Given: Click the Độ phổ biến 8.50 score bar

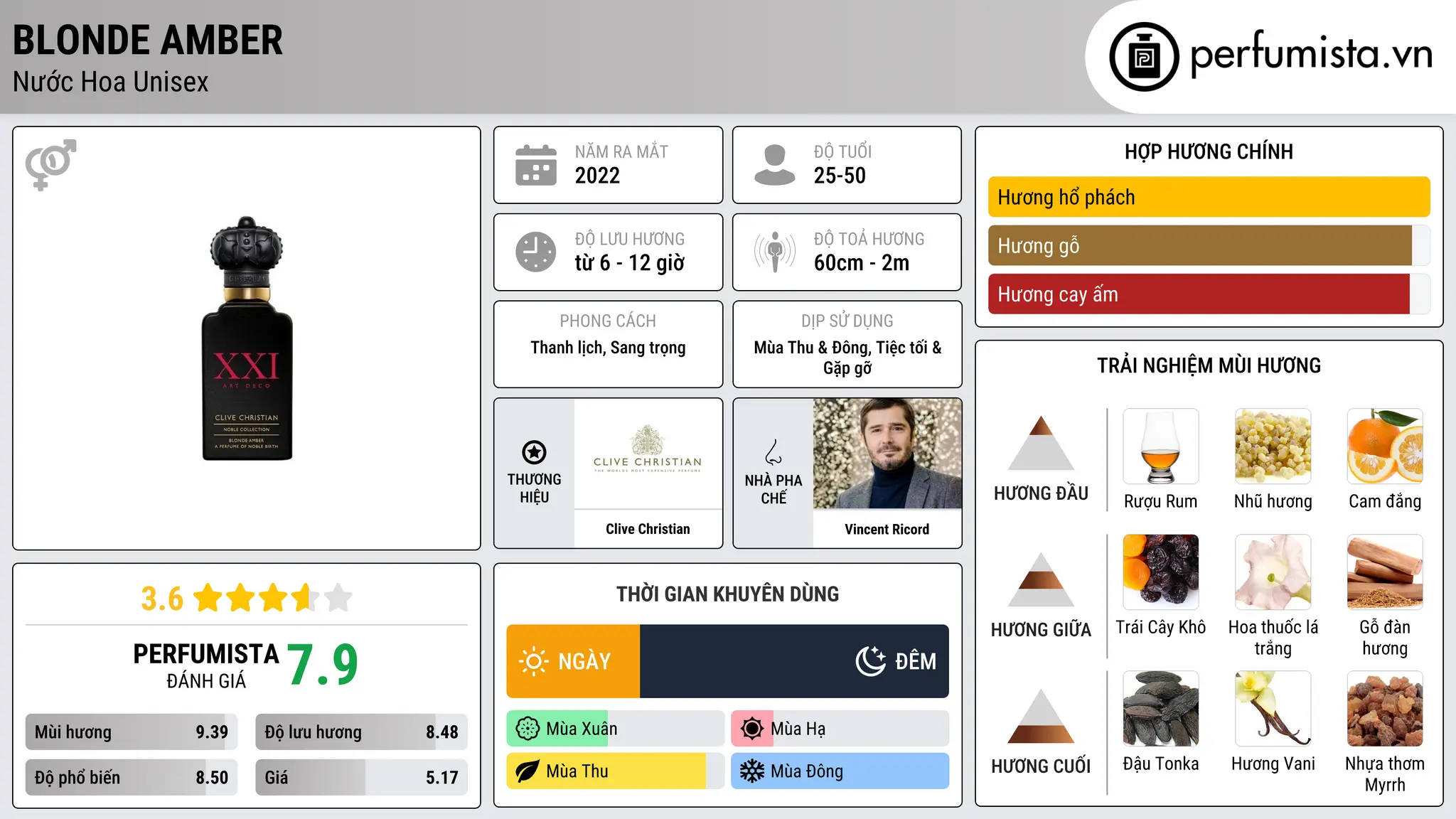Looking at the screenshot, I should click(132, 777).
